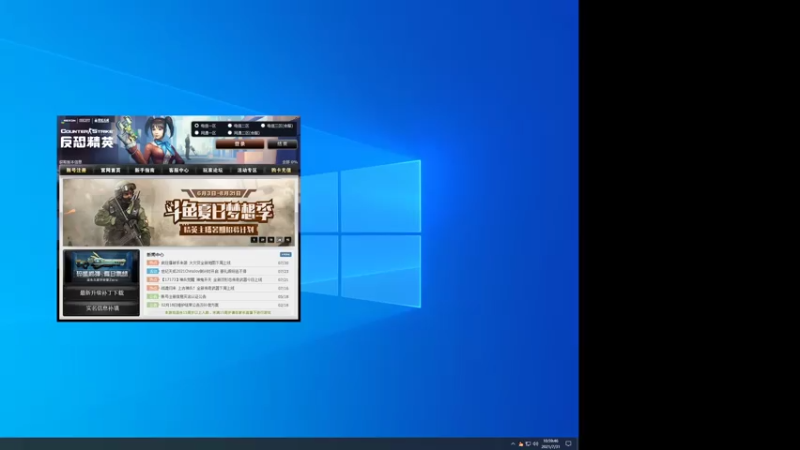Click the 最新升级补丁下载 button

tap(102, 293)
